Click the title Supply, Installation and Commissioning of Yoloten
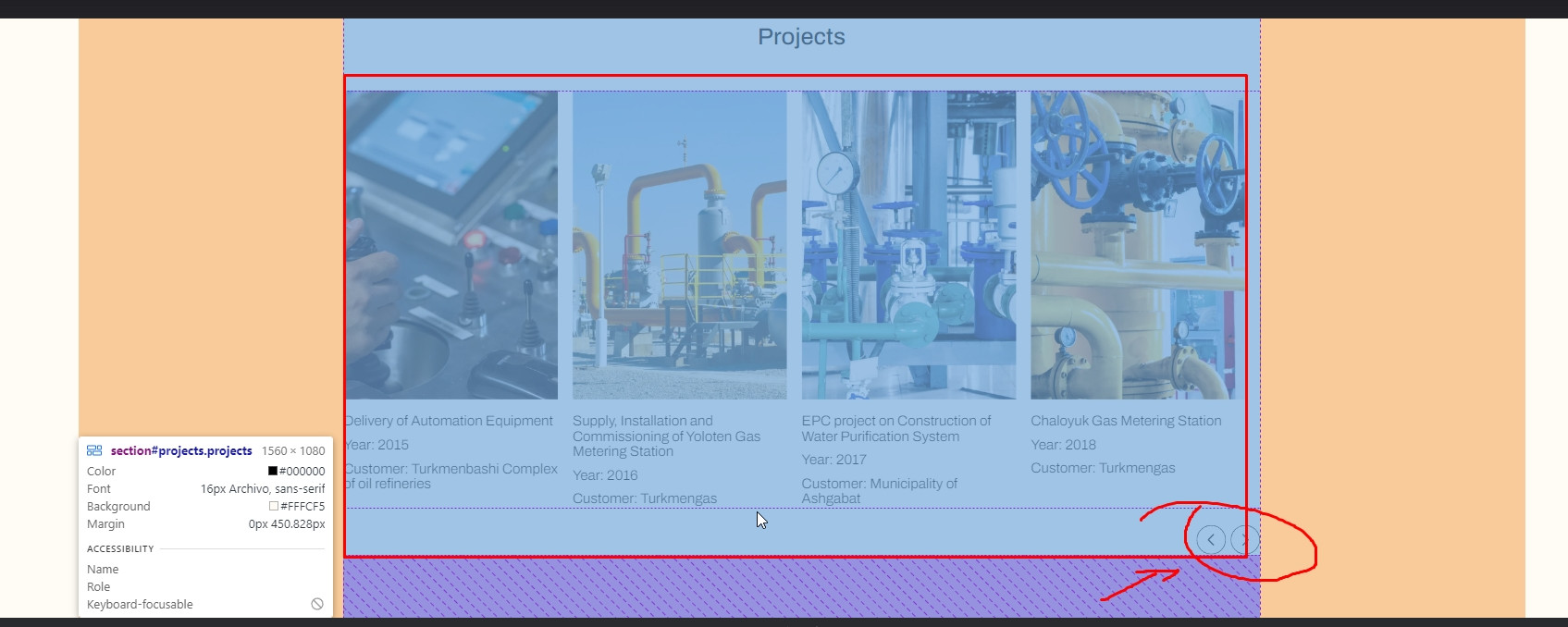This screenshot has height=627, width=1568. [x=666, y=436]
